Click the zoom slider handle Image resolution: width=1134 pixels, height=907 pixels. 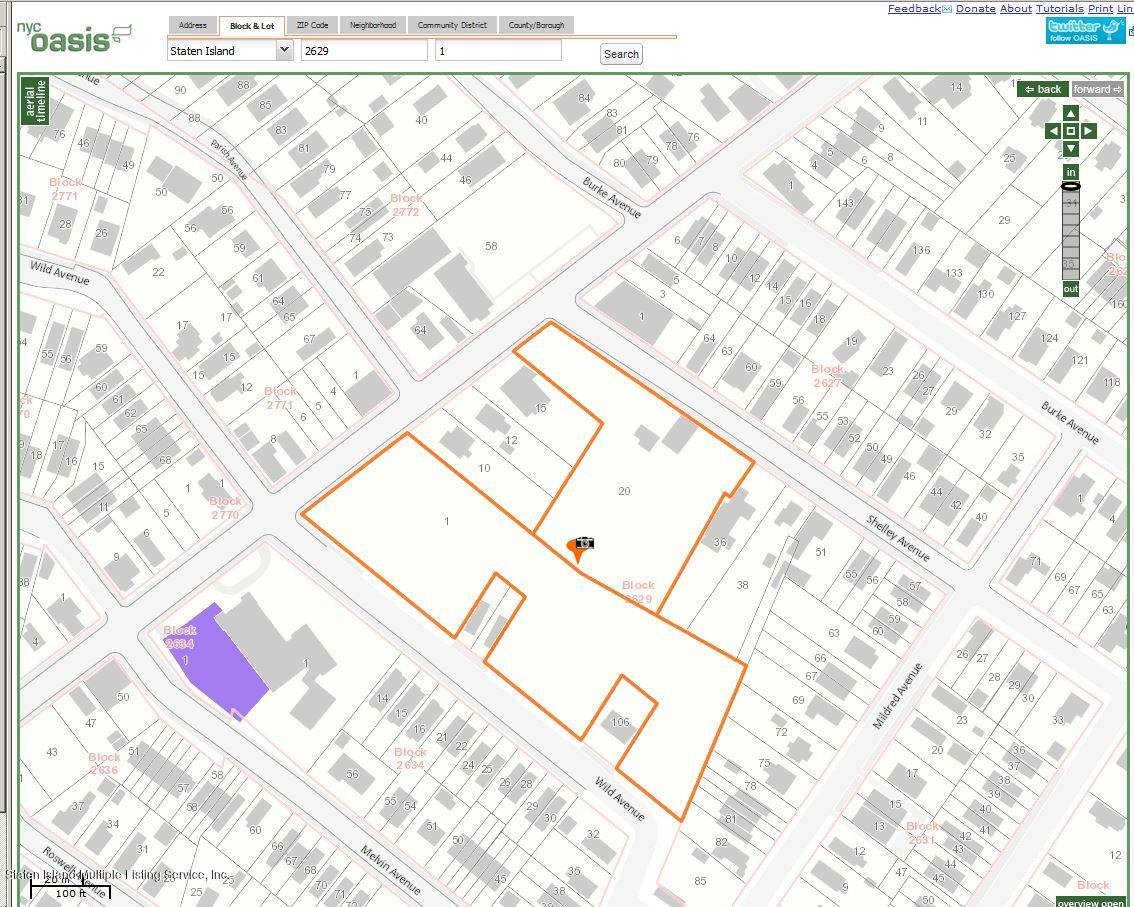1070,187
